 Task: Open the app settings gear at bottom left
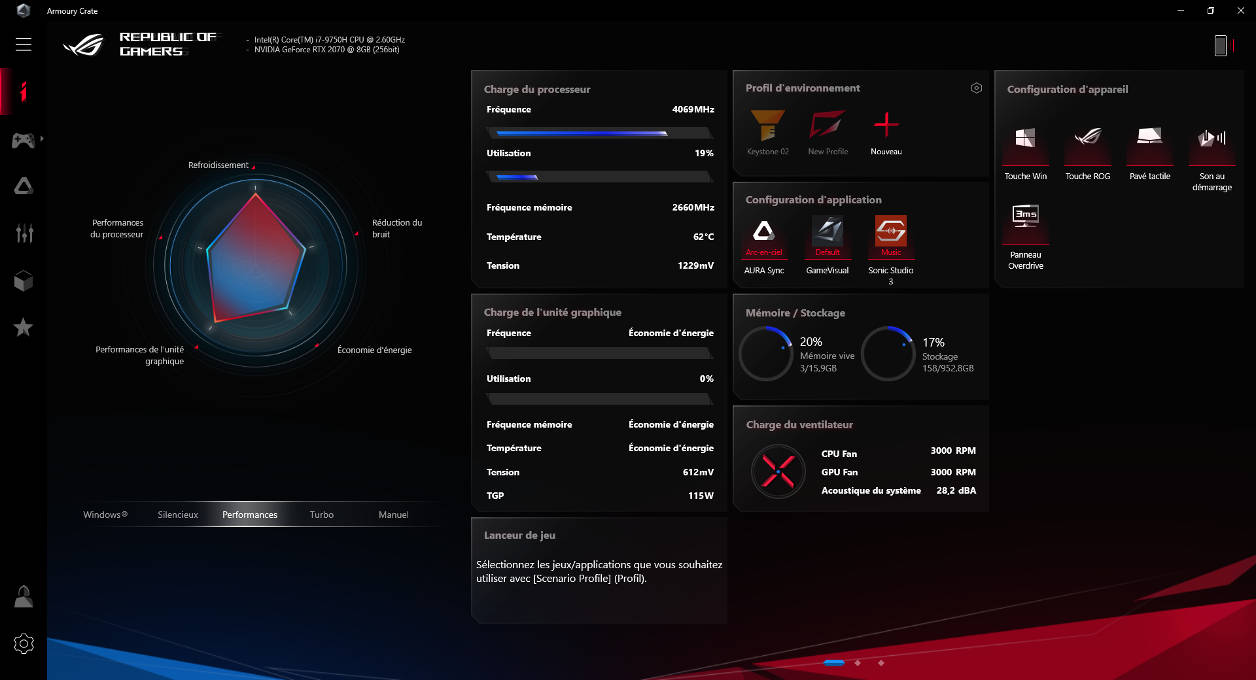tap(23, 643)
